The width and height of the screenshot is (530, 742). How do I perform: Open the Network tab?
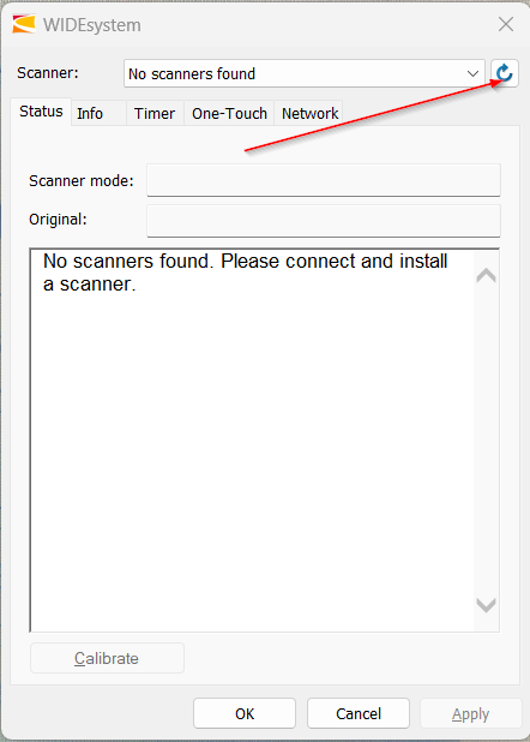pyautogui.click(x=309, y=114)
